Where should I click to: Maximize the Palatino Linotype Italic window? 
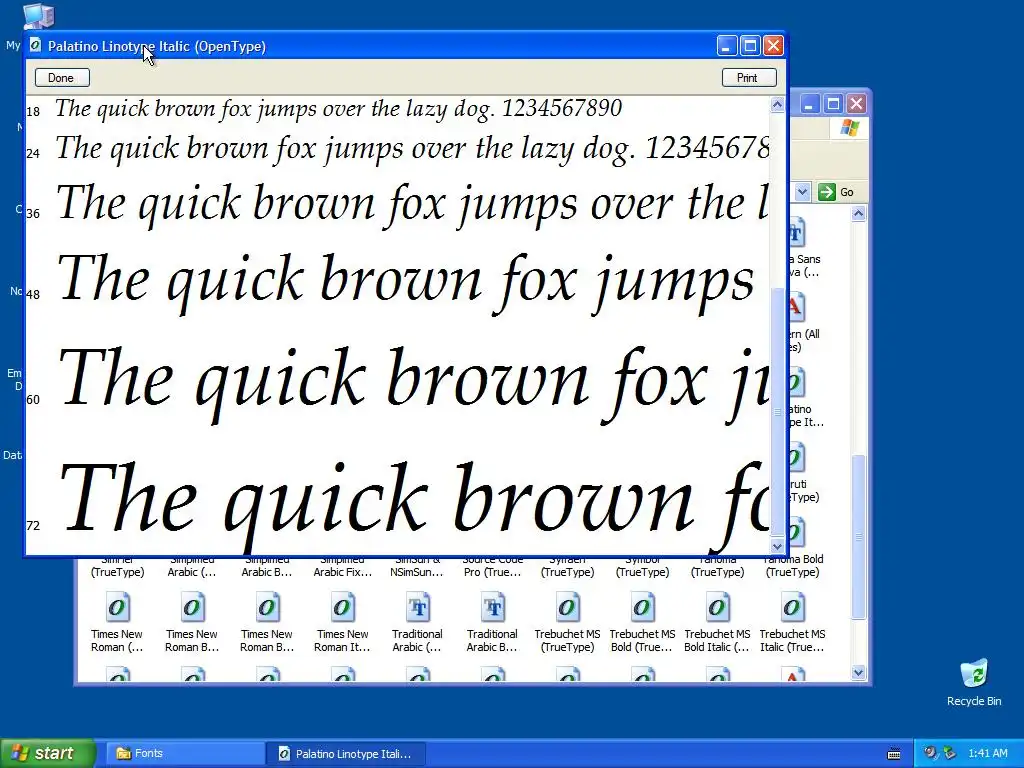[x=750, y=46]
